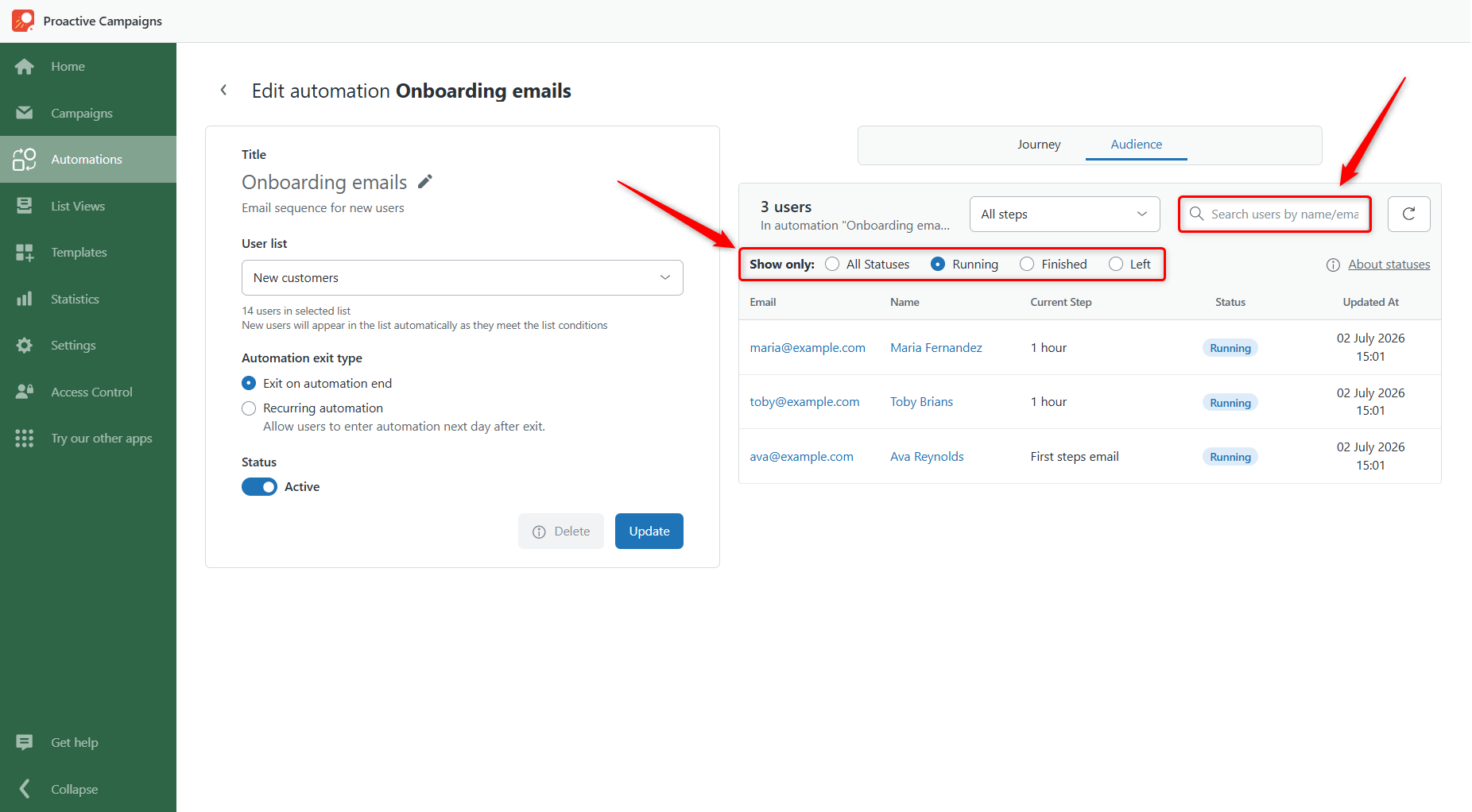Open List Views in the sidebar menu

coord(88,206)
